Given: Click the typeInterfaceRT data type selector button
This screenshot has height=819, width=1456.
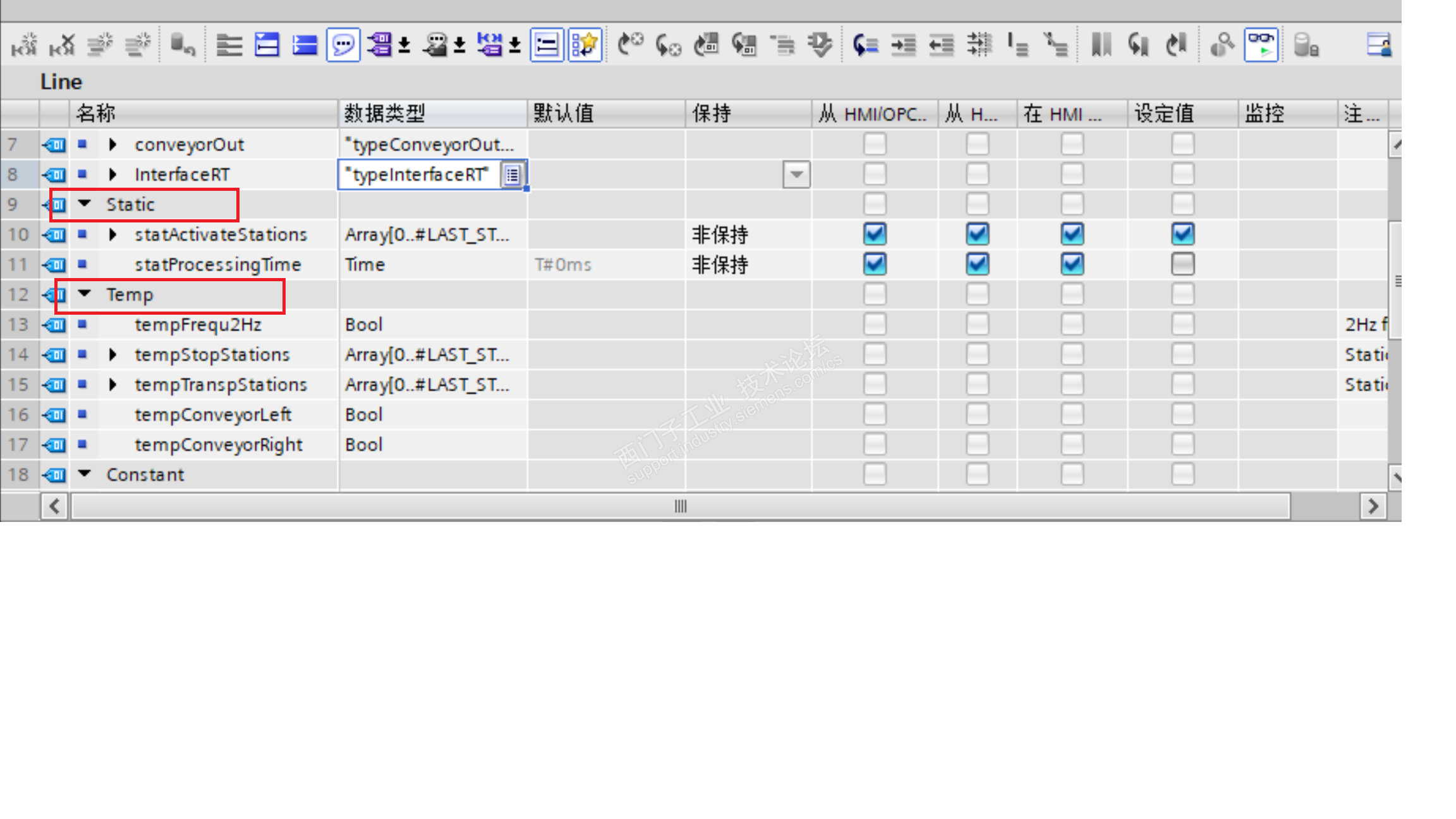Looking at the screenshot, I should coord(513,175).
